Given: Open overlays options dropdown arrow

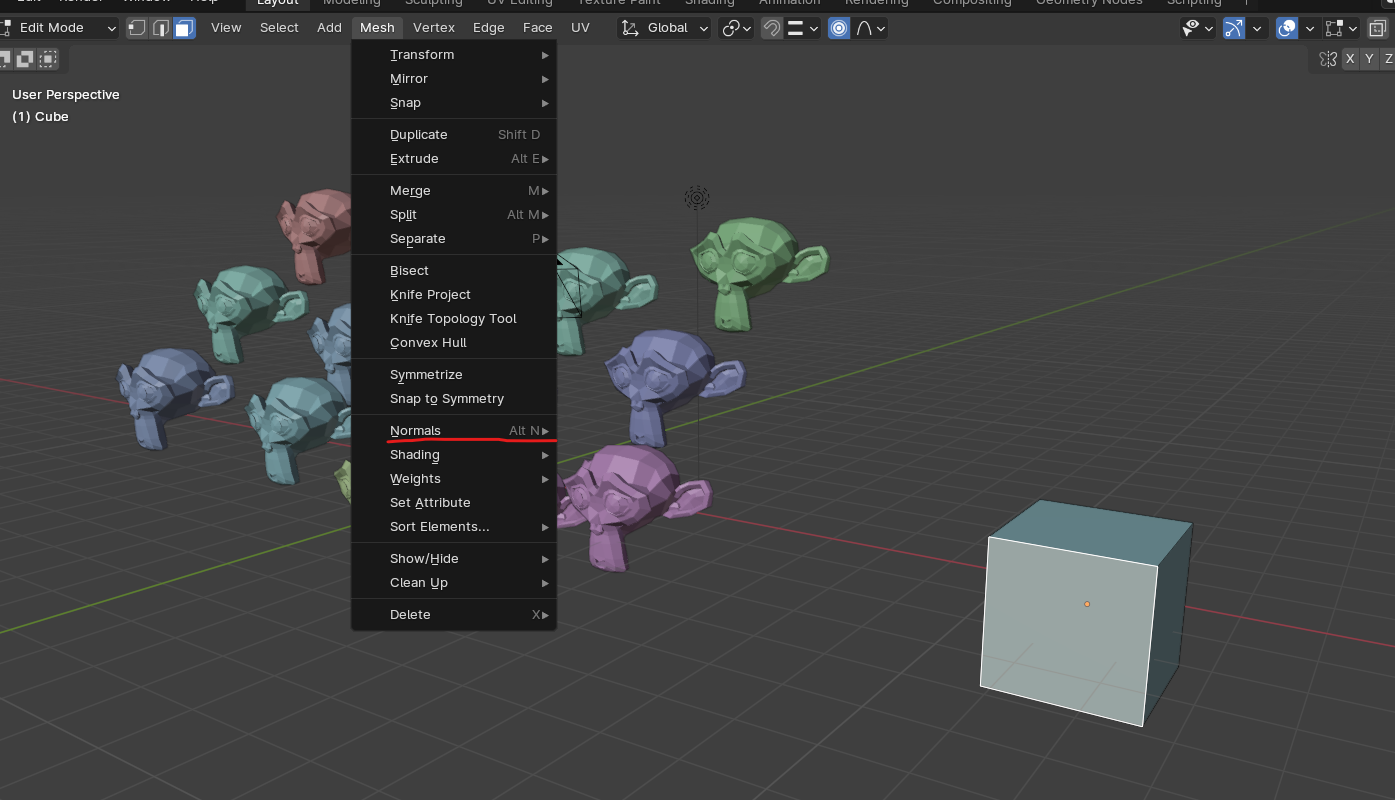Looking at the screenshot, I should click(x=1310, y=28).
